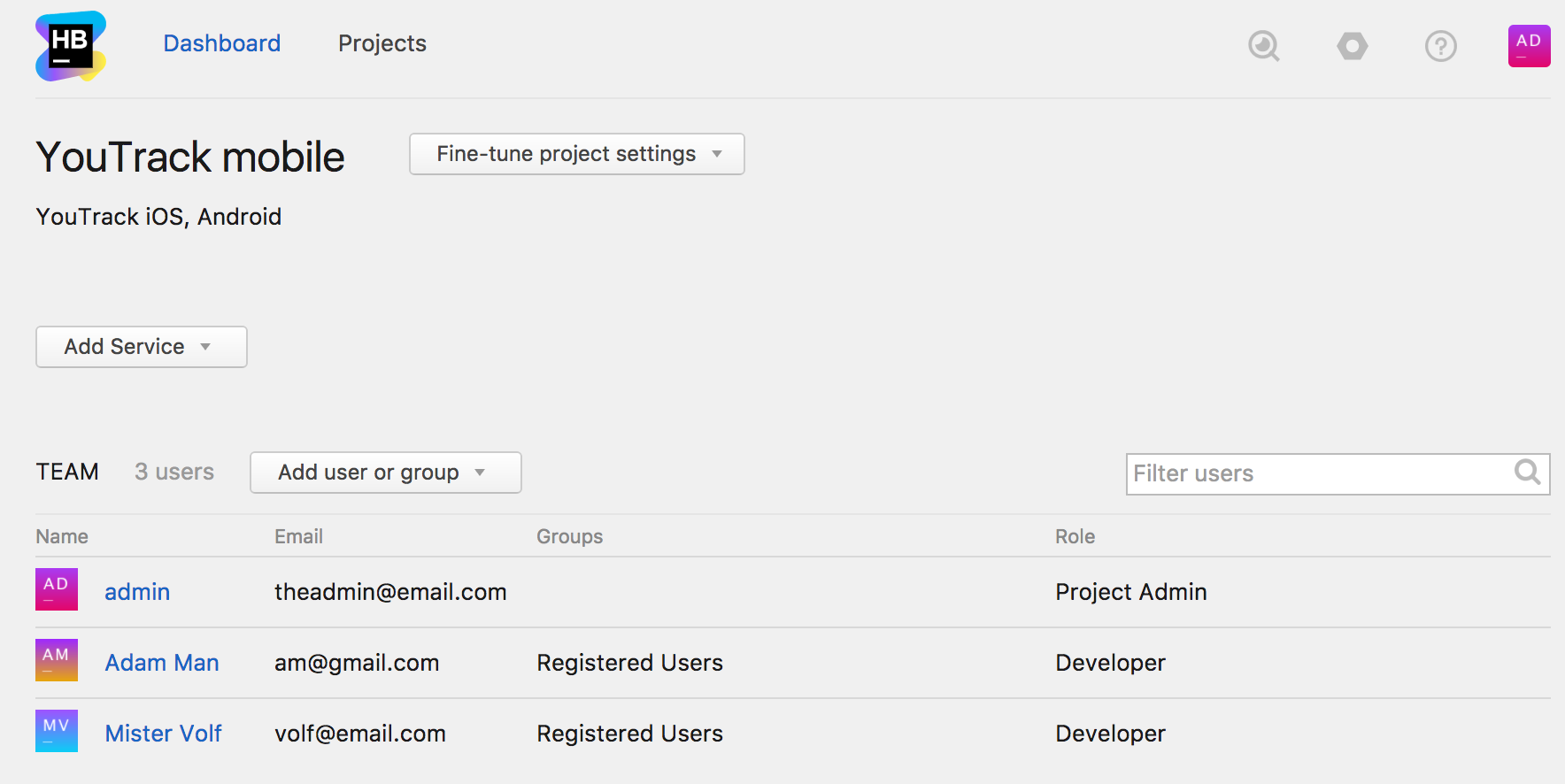Viewport: 1565px width, 784px height.
Task: Click the Name column header
Action: point(62,536)
